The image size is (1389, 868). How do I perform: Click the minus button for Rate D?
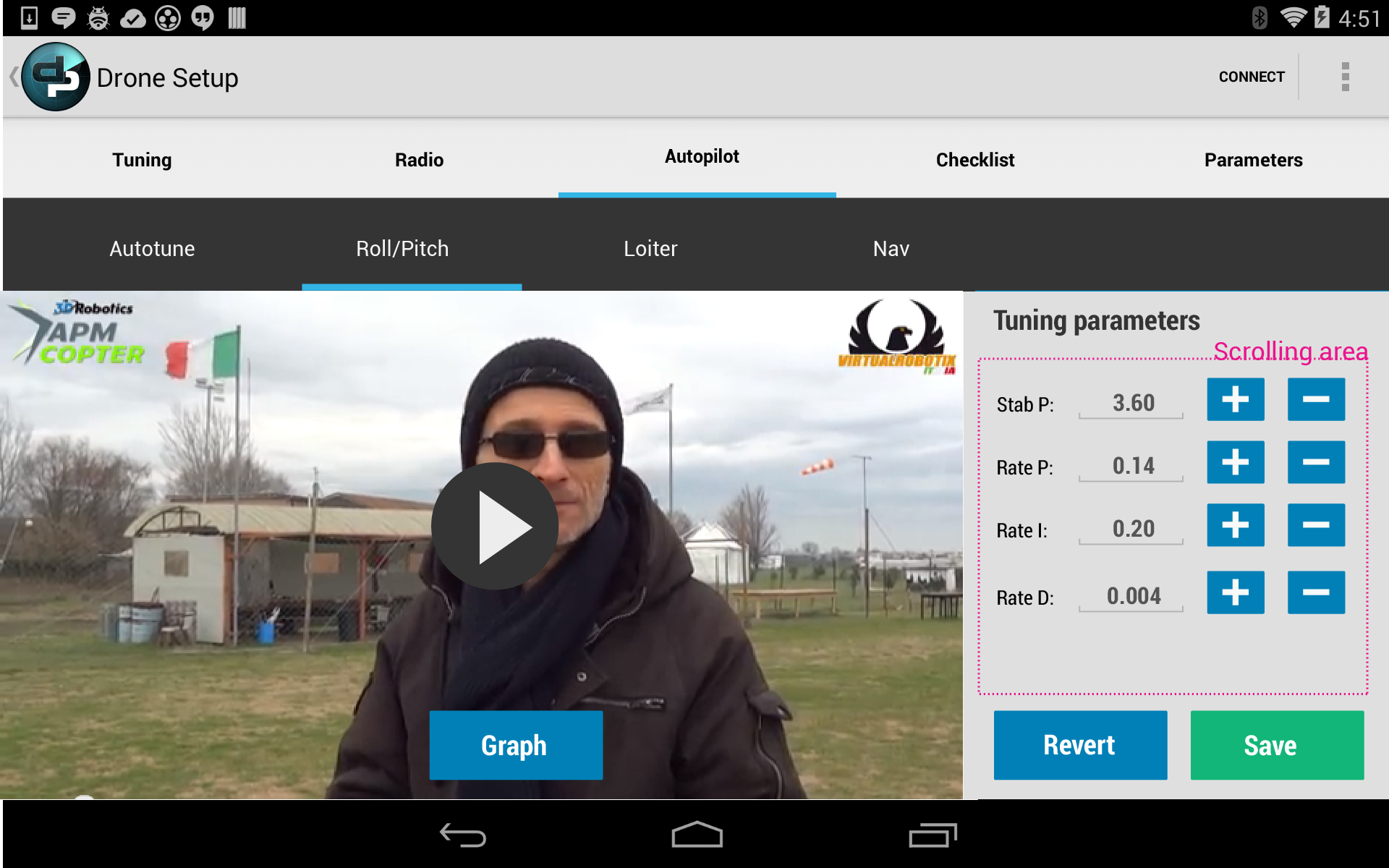(x=1318, y=596)
